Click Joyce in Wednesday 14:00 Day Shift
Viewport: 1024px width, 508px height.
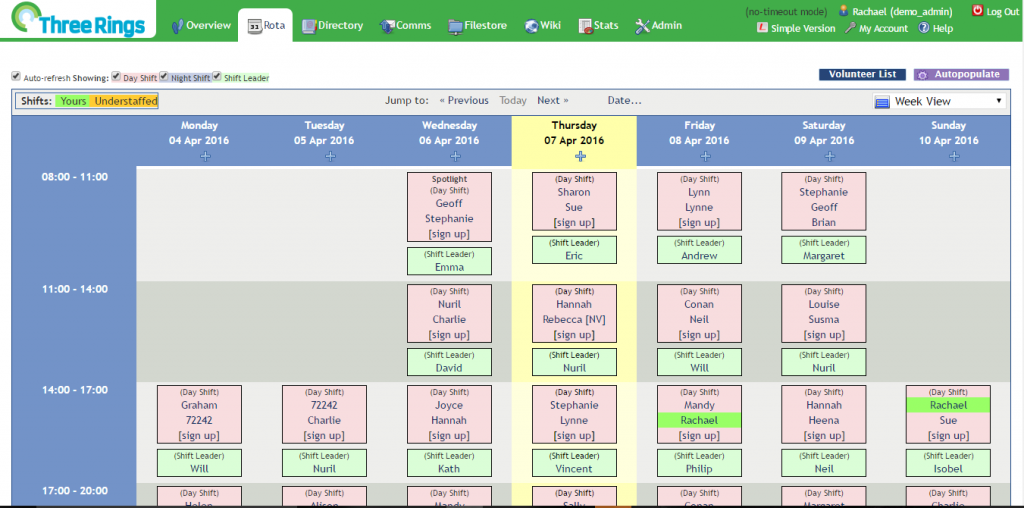tap(449, 405)
